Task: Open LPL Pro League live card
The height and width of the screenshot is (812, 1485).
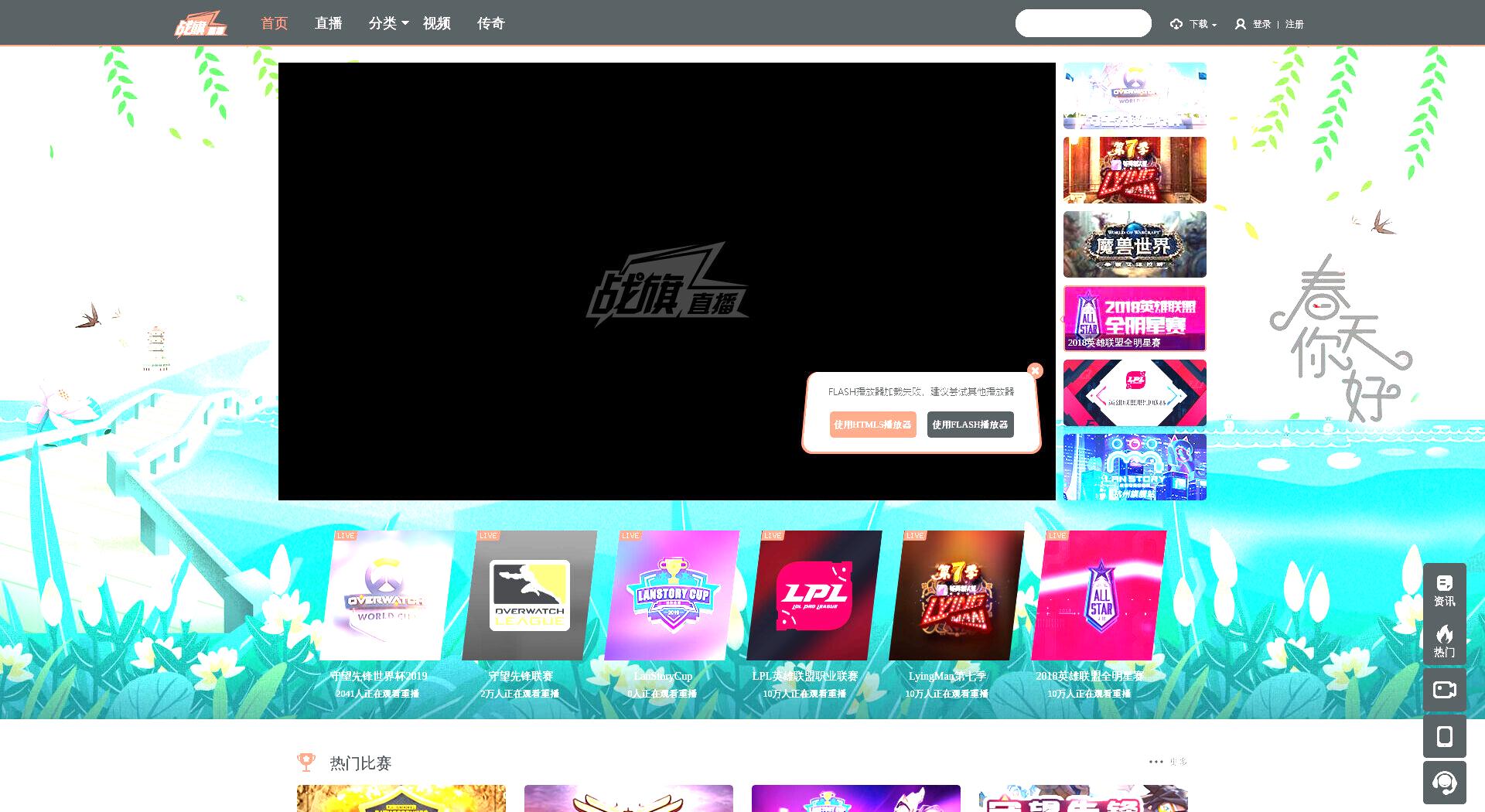Action: (814, 595)
